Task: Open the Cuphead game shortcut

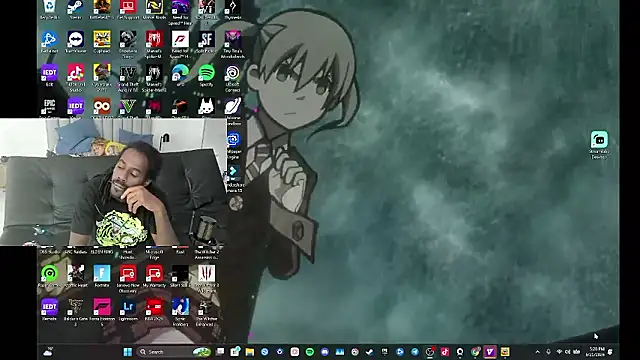Action: [102, 42]
